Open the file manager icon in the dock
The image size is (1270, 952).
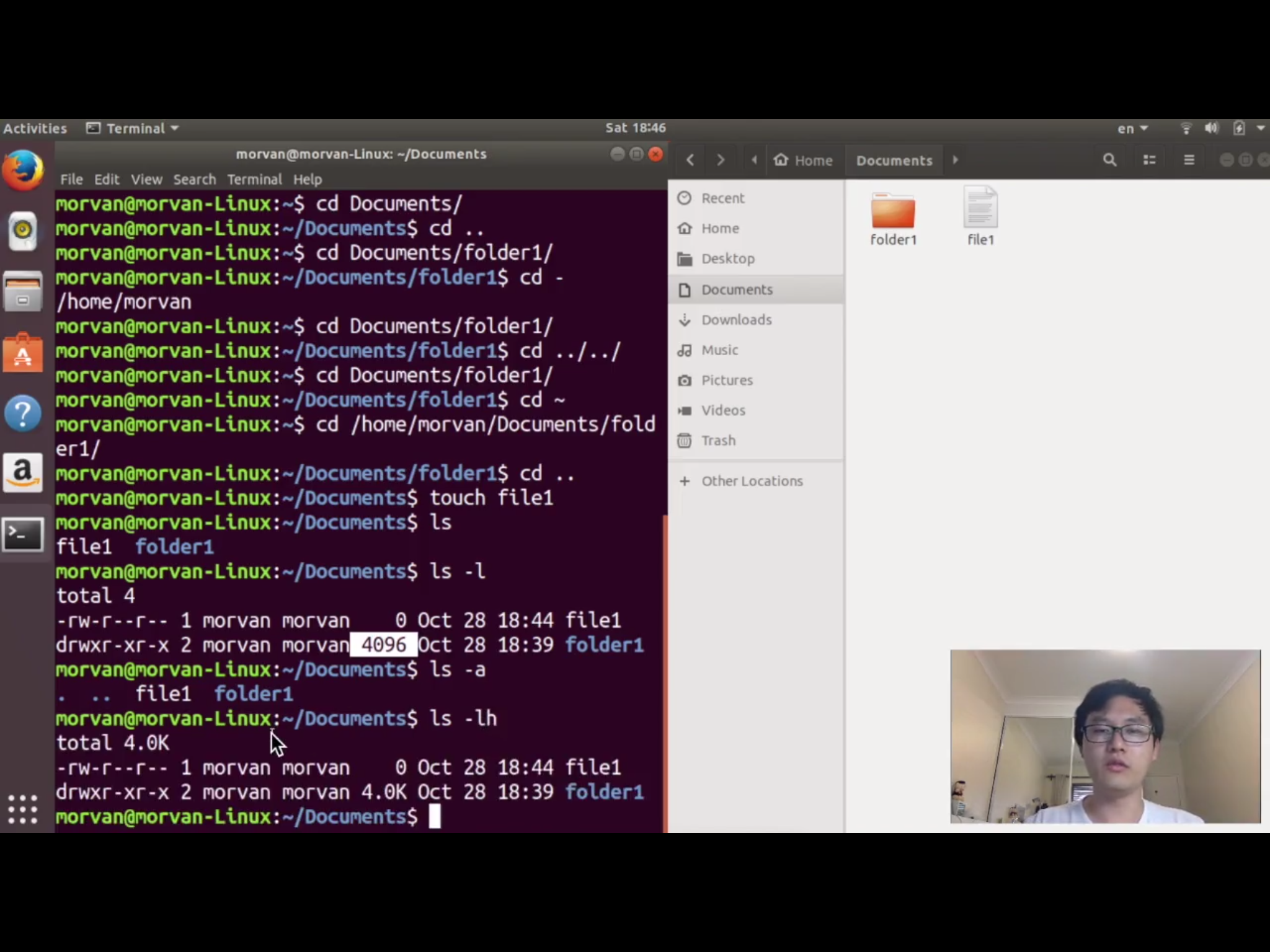point(23,291)
